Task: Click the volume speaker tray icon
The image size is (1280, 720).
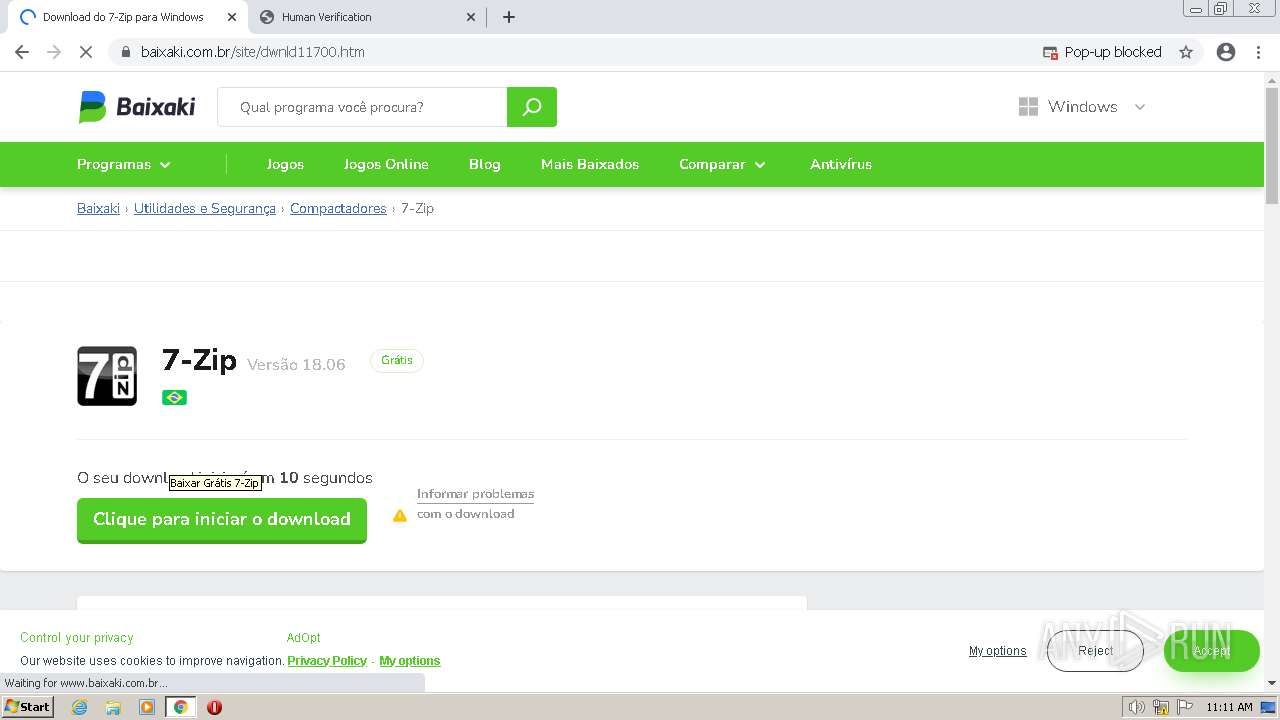Action: coord(1137,707)
